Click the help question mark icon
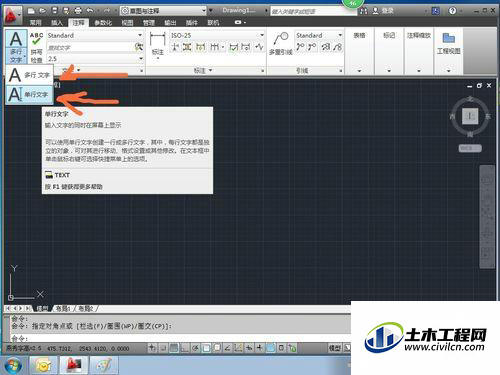Image resolution: width=500 pixels, height=375 pixels. (x=452, y=11)
